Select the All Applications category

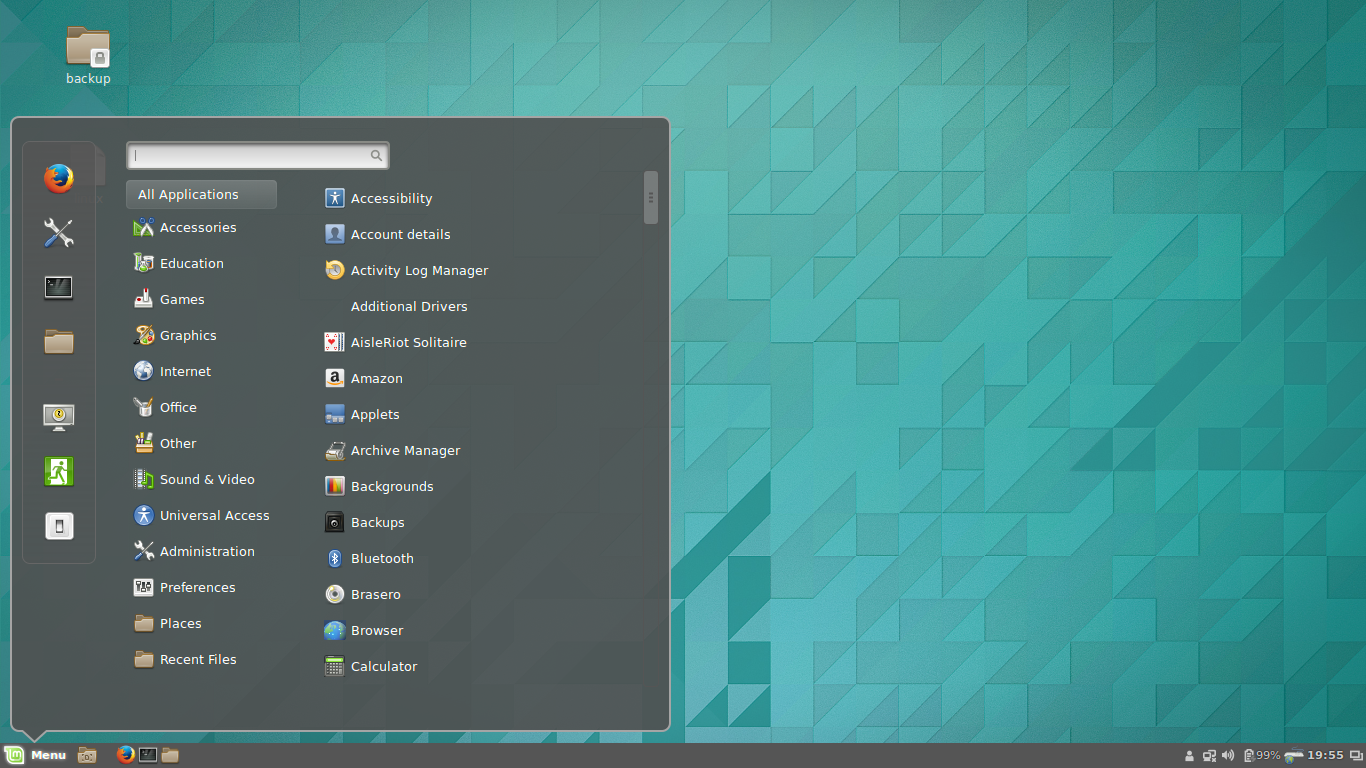[x=200, y=194]
